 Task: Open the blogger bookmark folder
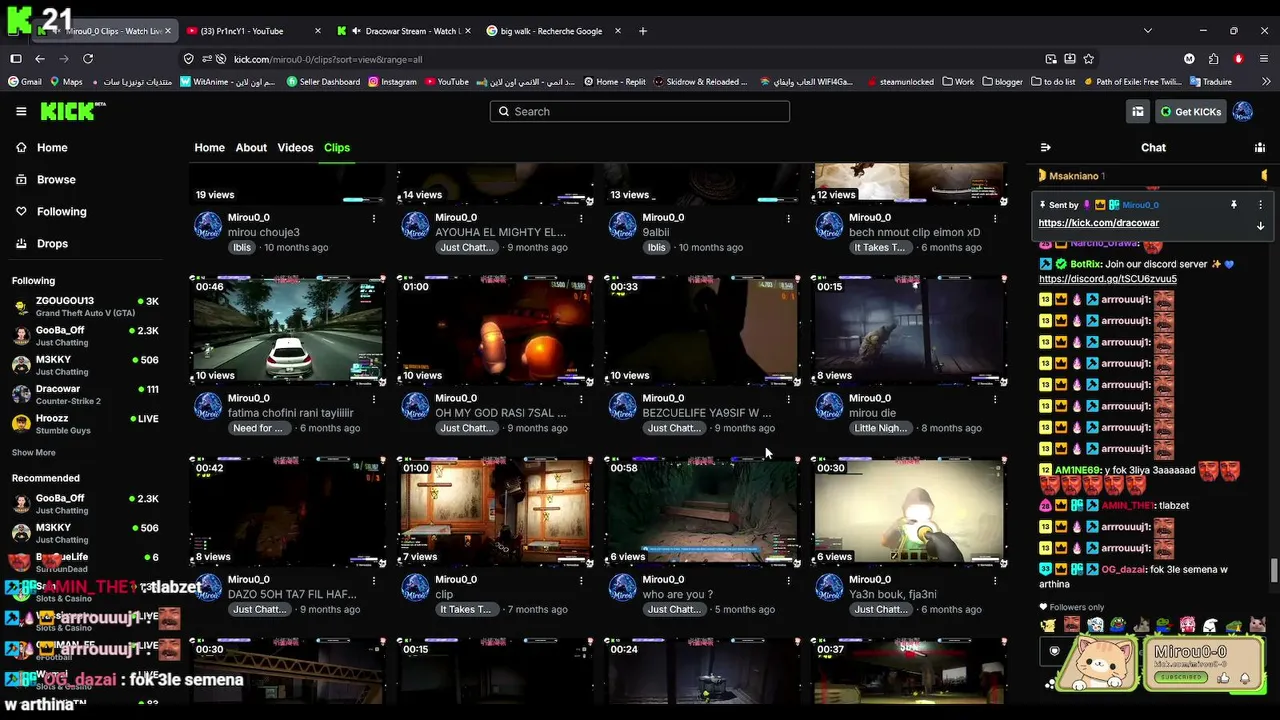pyautogui.click(x=1003, y=82)
